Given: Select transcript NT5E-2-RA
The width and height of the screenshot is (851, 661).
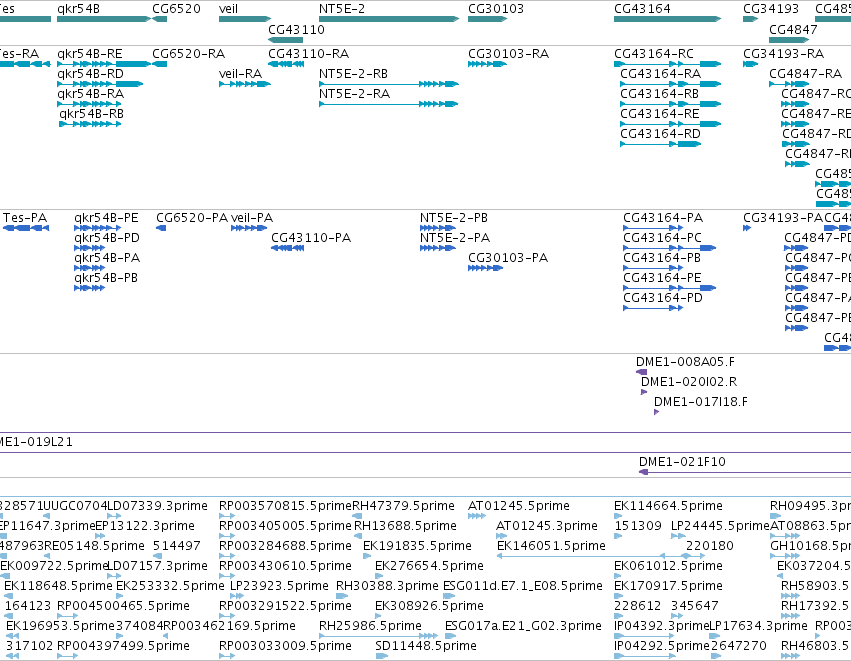Looking at the screenshot, I should (x=389, y=104).
